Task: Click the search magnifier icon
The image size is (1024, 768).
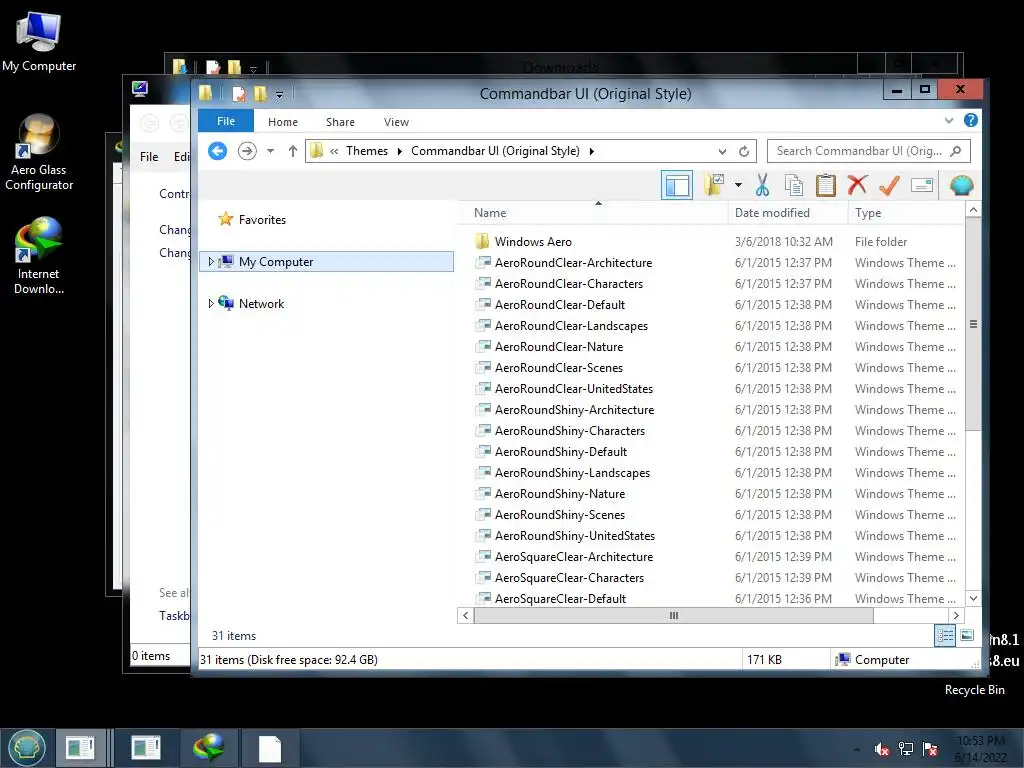Action: point(956,151)
